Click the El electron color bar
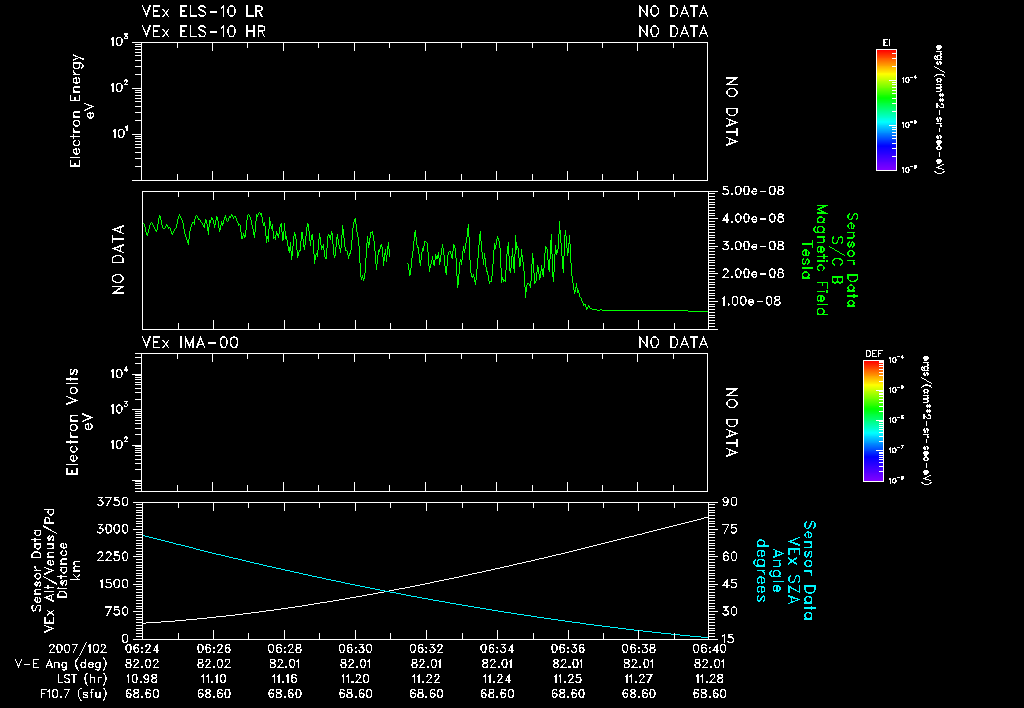The width and height of the screenshot is (1024, 708). (x=886, y=110)
